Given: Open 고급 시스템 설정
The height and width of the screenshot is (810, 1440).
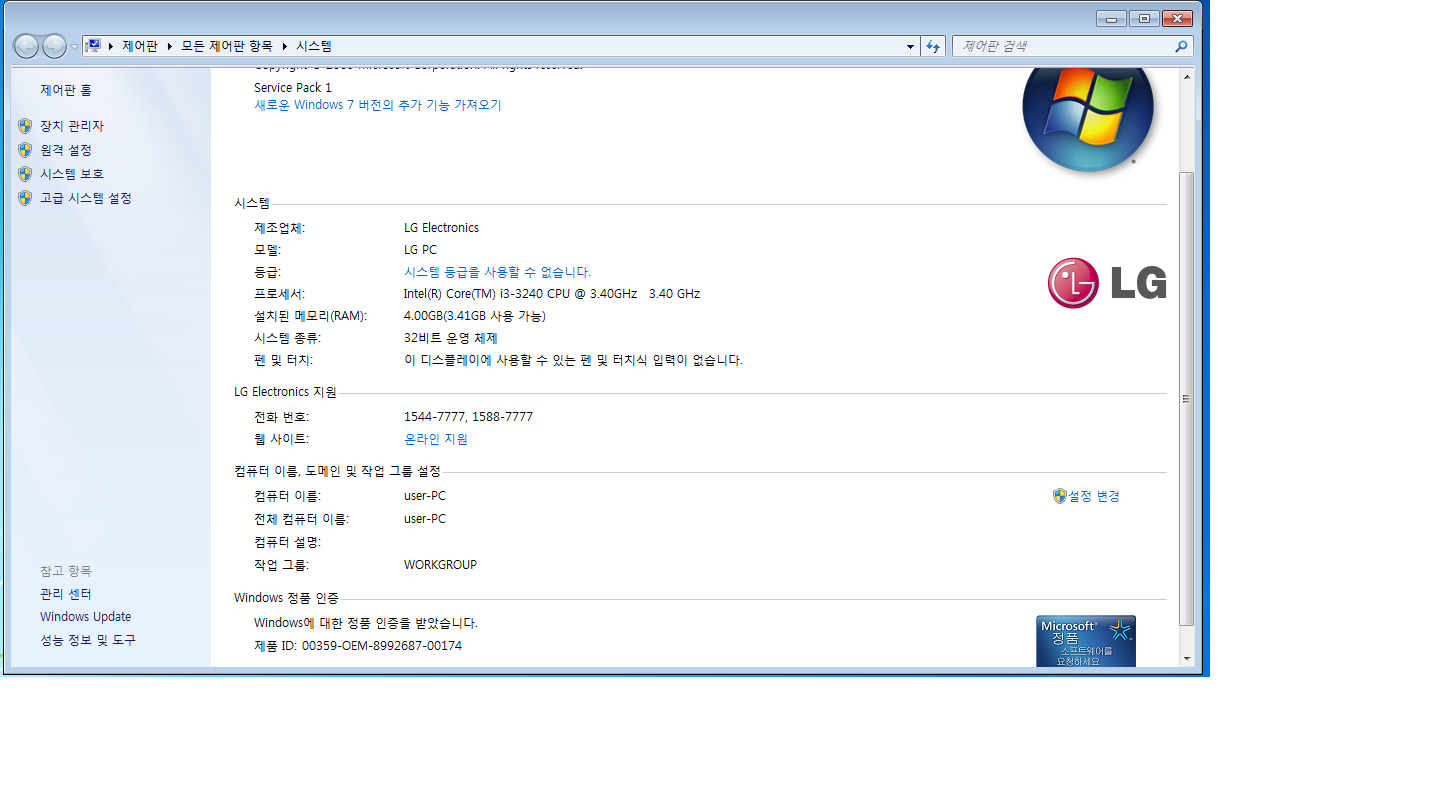Looking at the screenshot, I should click(x=86, y=198).
